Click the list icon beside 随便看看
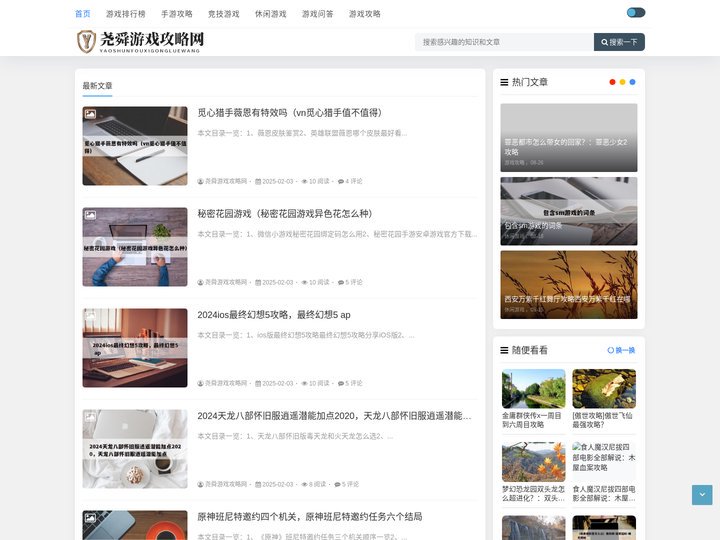 (504, 350)
